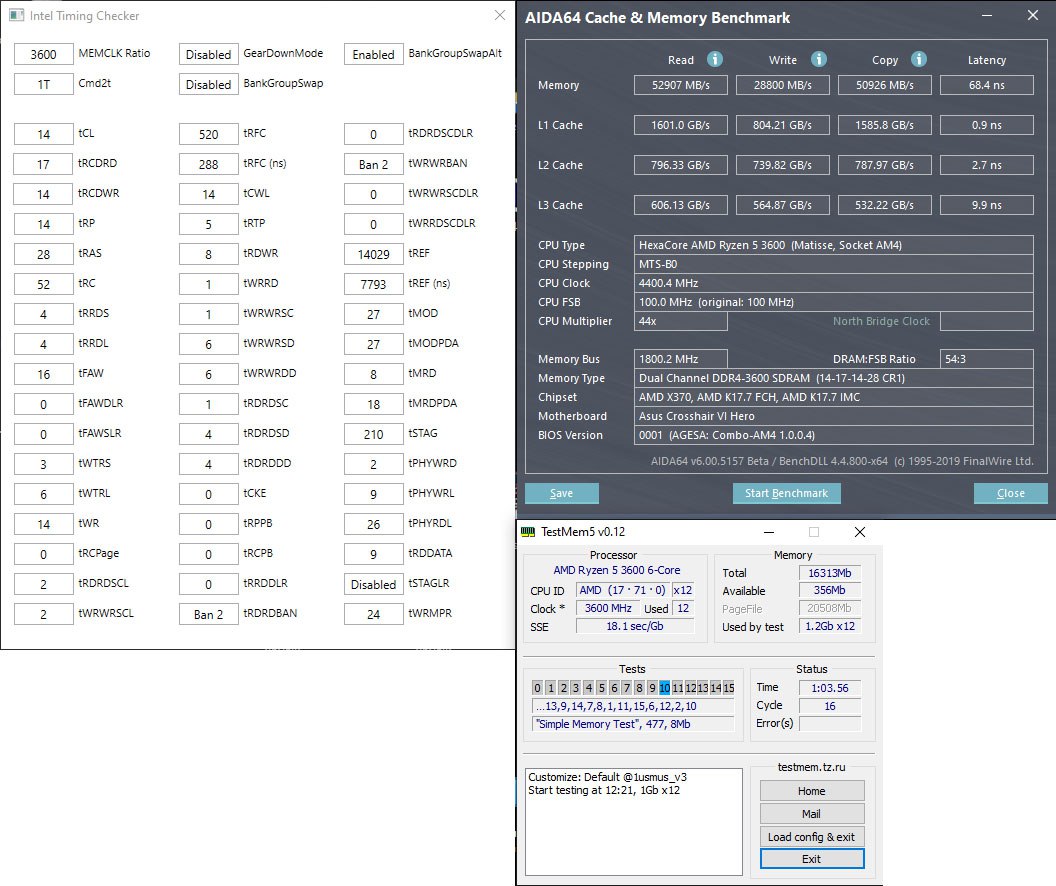This screenshot has width=1056, height=886.
Task: Click tRDWR value 8
Action: 209,254
